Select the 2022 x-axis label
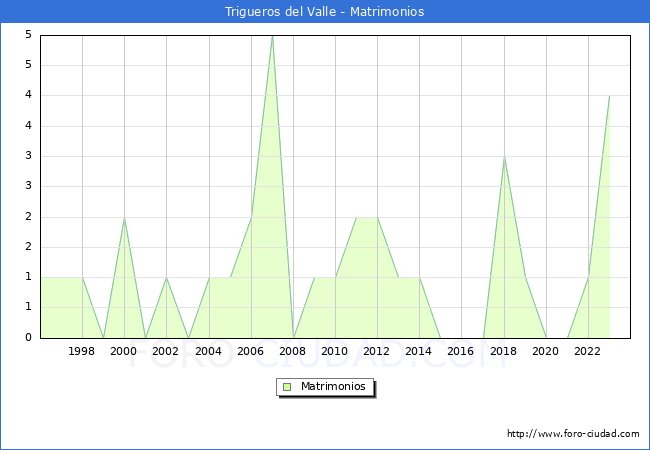This screenshot has width=650, height=450. click(588, 351)
